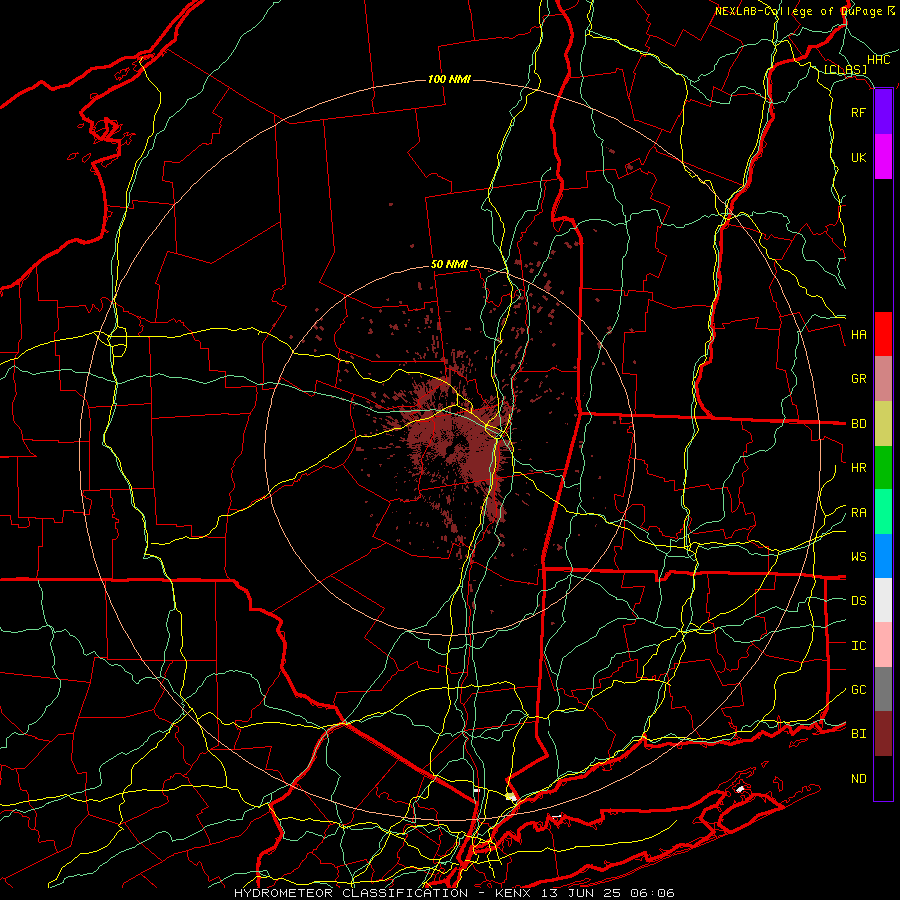Click the HYDROMETEOR CLASSIFICATION title text
900x900 pixels.
click(351, 893)
